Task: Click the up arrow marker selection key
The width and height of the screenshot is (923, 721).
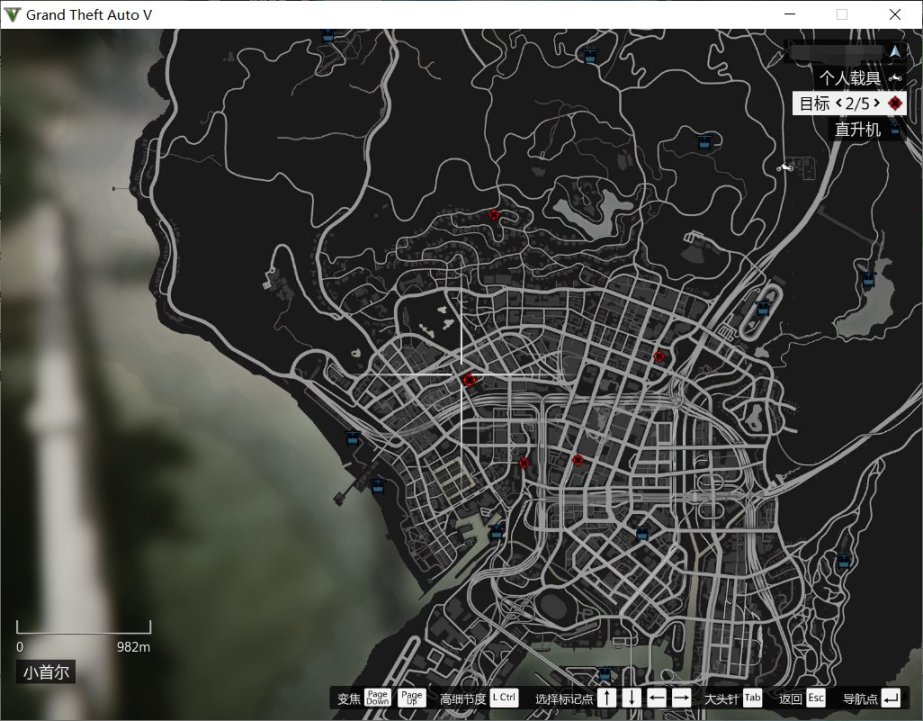Action: [607, 698]
